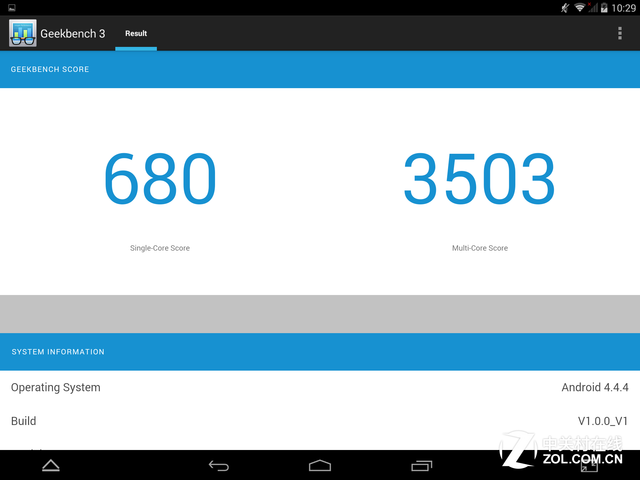Open the recent apps switcher
The width and height of the screenshot is (640, 480).
[421, 466]
